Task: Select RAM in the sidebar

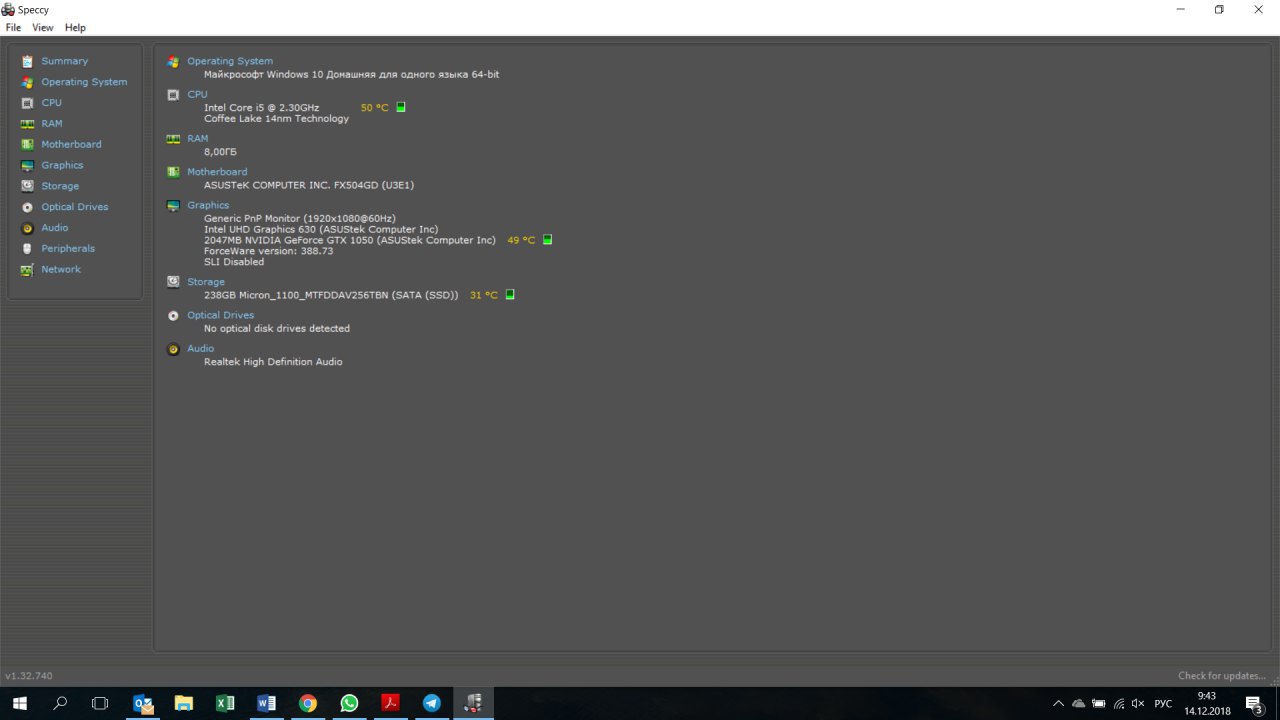Action: (51, 124)
